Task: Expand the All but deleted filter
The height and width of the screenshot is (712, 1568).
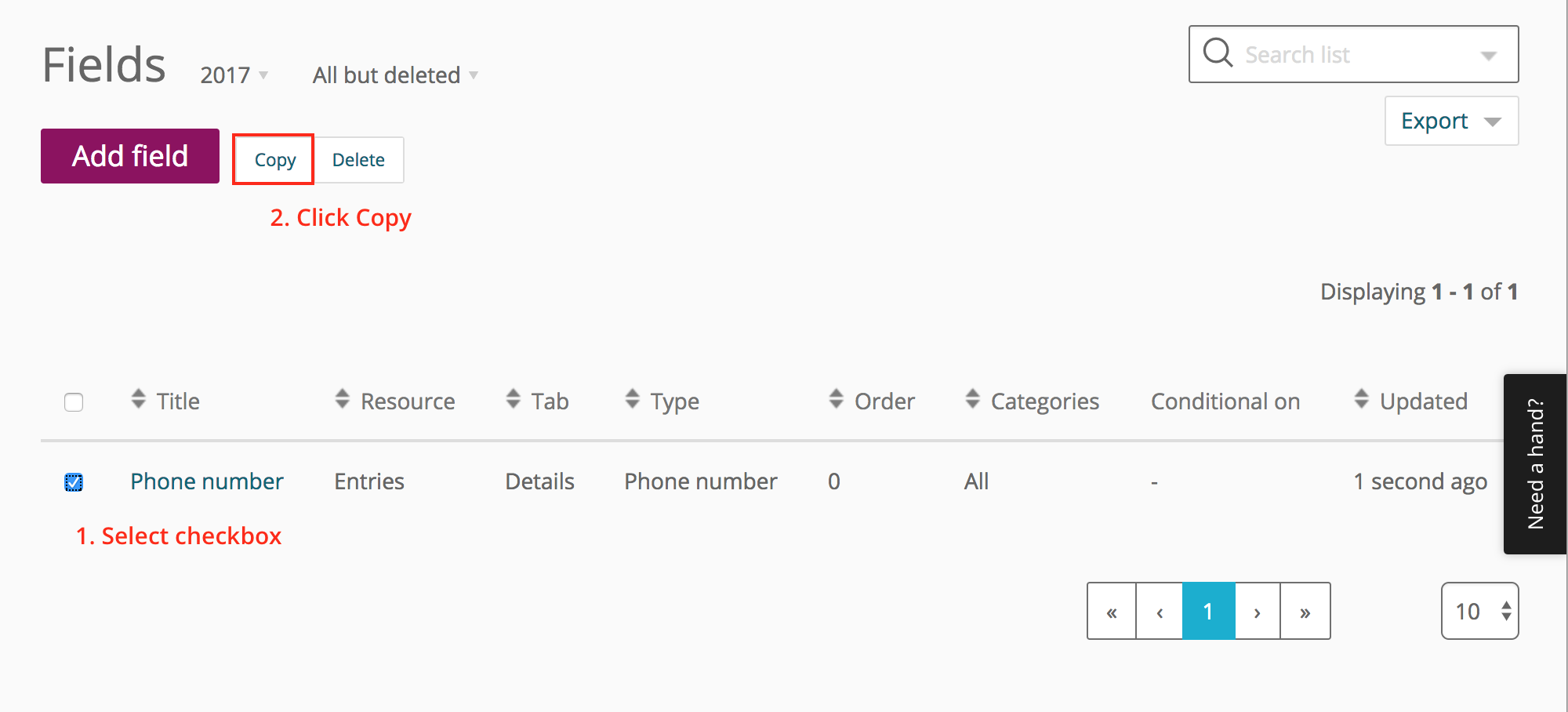Action: tap(395, 75)
